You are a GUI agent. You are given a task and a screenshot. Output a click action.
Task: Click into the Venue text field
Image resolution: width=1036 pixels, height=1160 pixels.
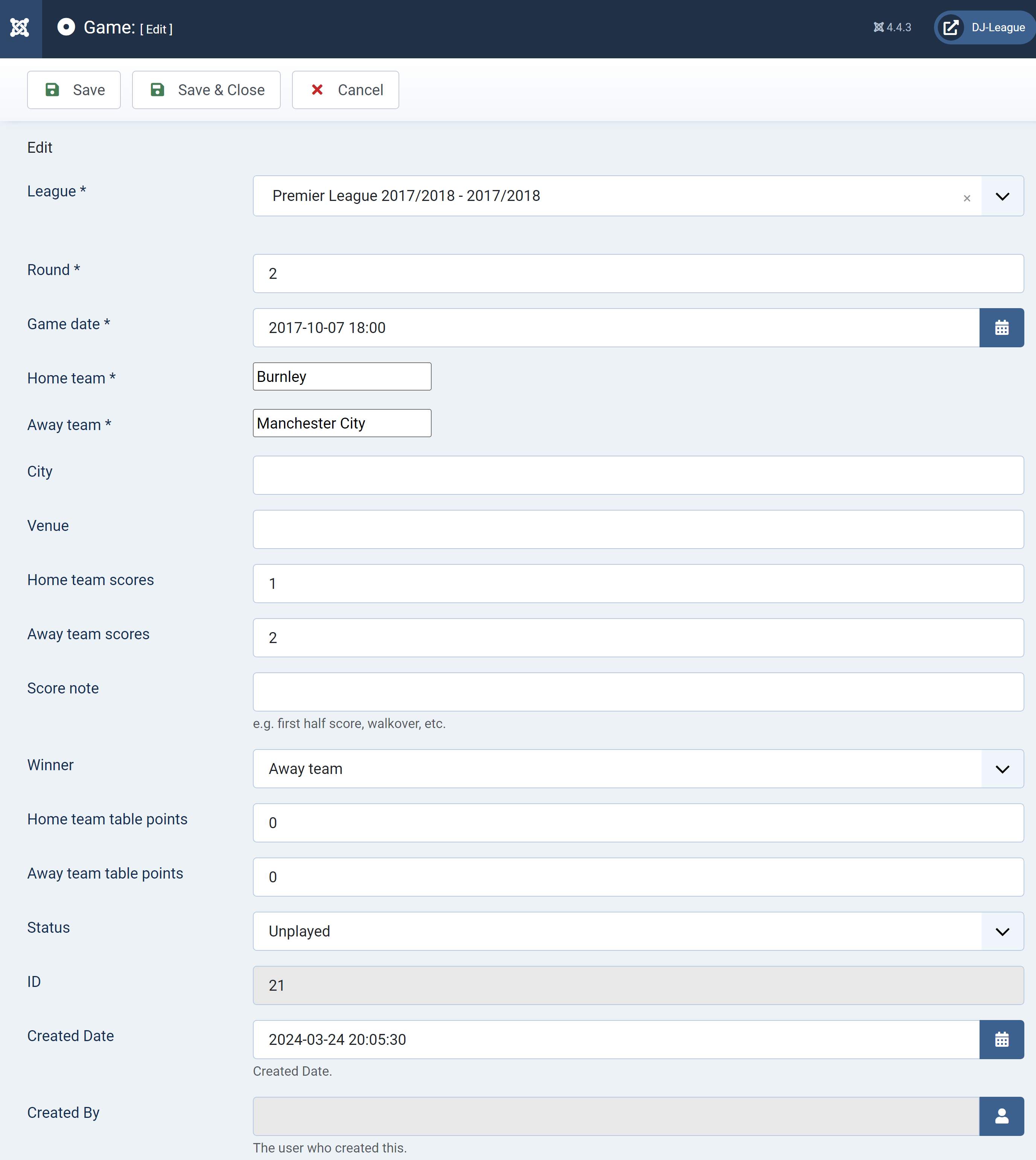[x=638, y=529]
